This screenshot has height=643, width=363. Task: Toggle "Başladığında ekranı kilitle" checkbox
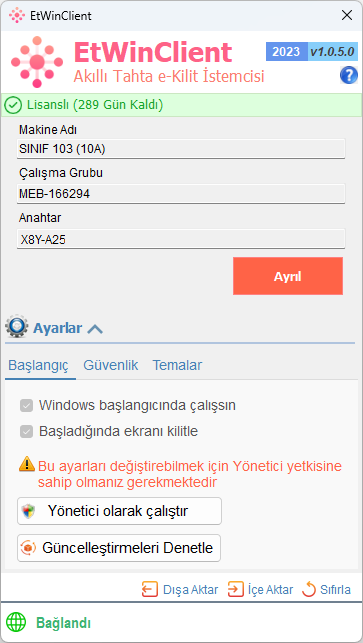(x=27, y=432)
